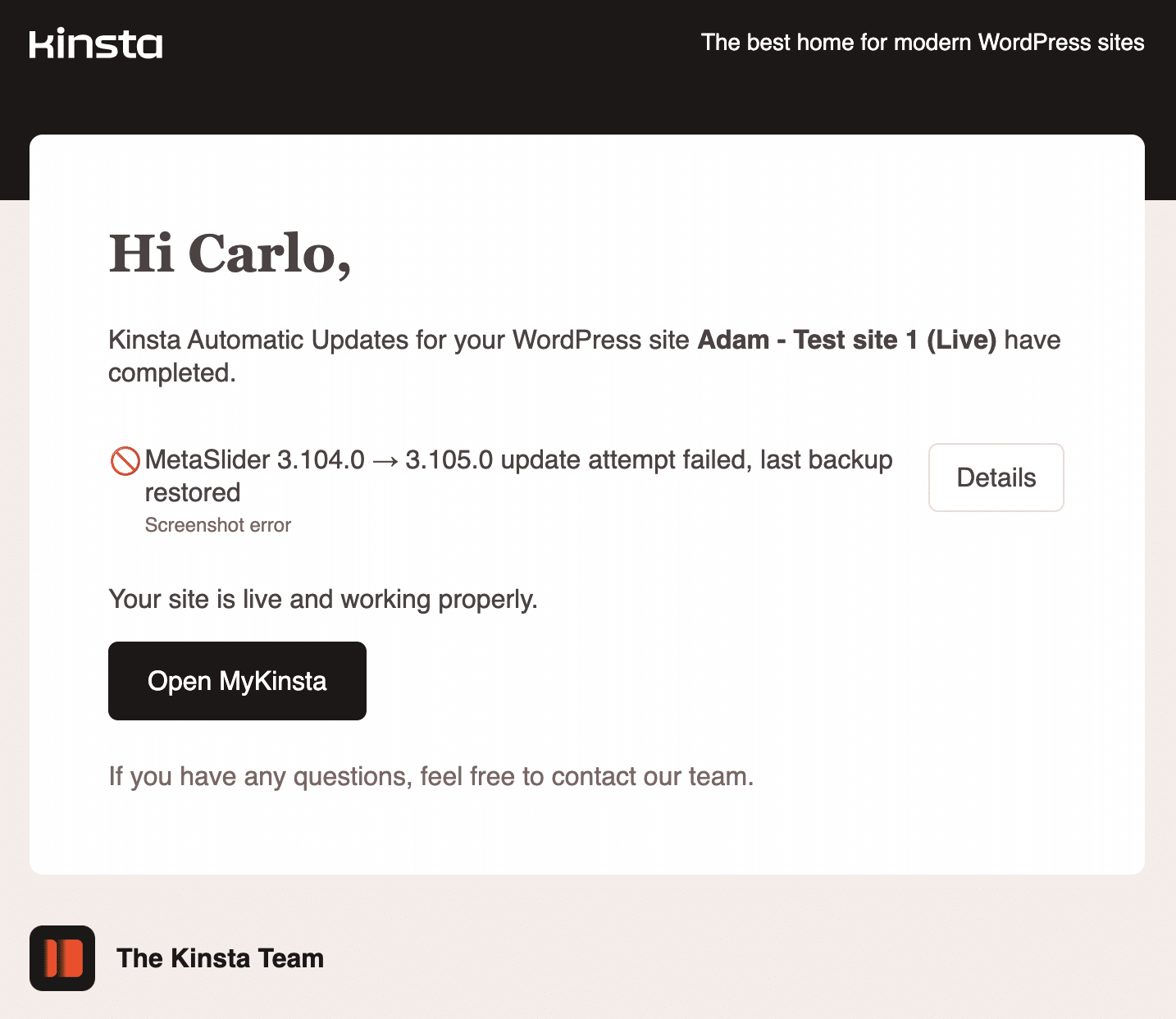
Task: Click the old version number 3.104.0
Action: click(321, 460)
